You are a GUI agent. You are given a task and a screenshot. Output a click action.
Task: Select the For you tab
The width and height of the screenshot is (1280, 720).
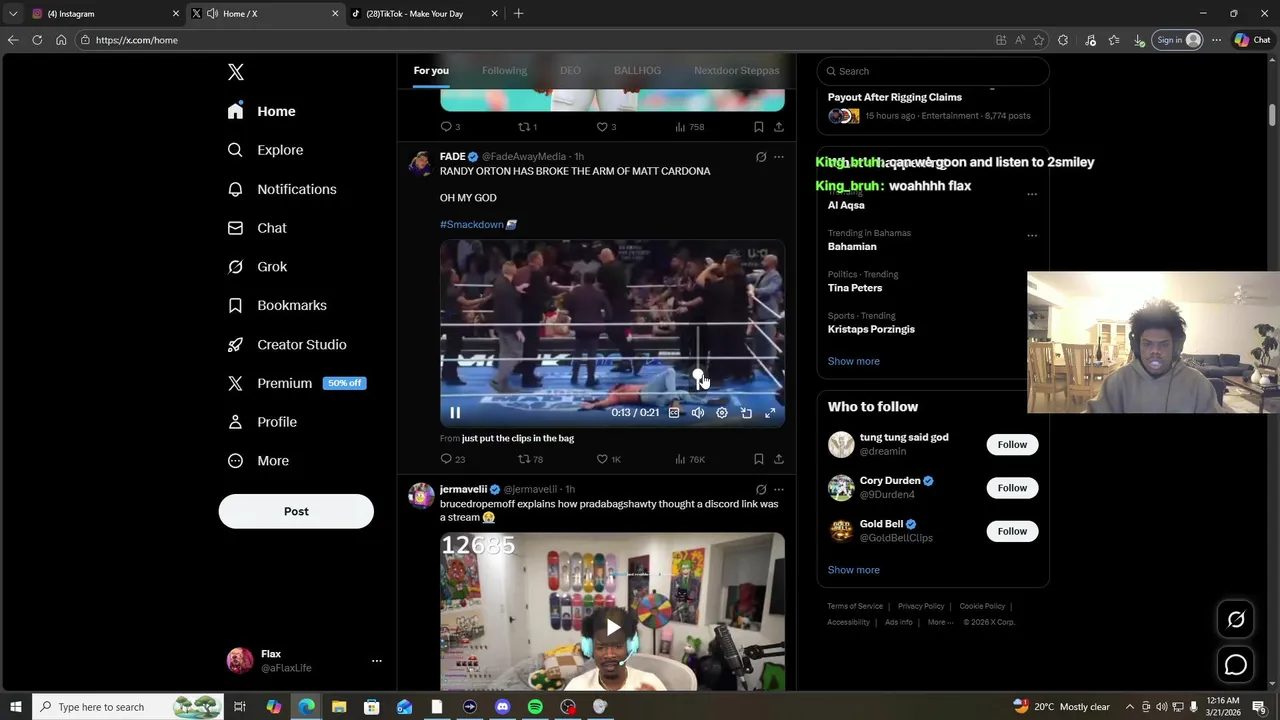coord(431,71)
